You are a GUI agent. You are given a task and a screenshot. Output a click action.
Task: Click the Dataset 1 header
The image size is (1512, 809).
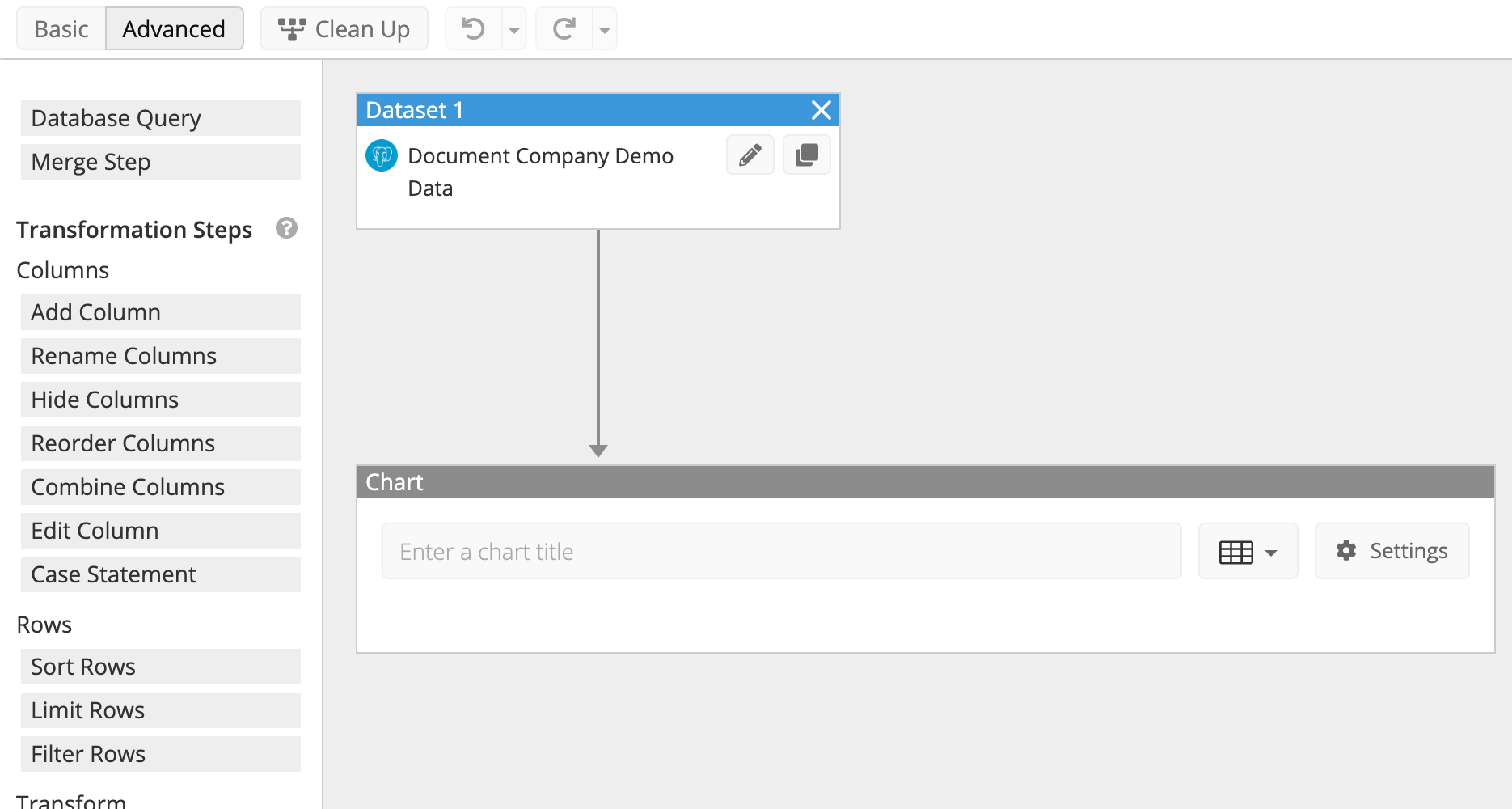click(598, 110)
